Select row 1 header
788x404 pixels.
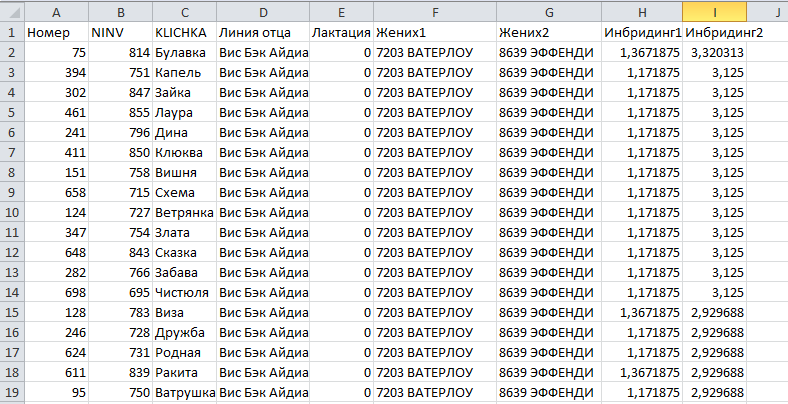(12, 33)
